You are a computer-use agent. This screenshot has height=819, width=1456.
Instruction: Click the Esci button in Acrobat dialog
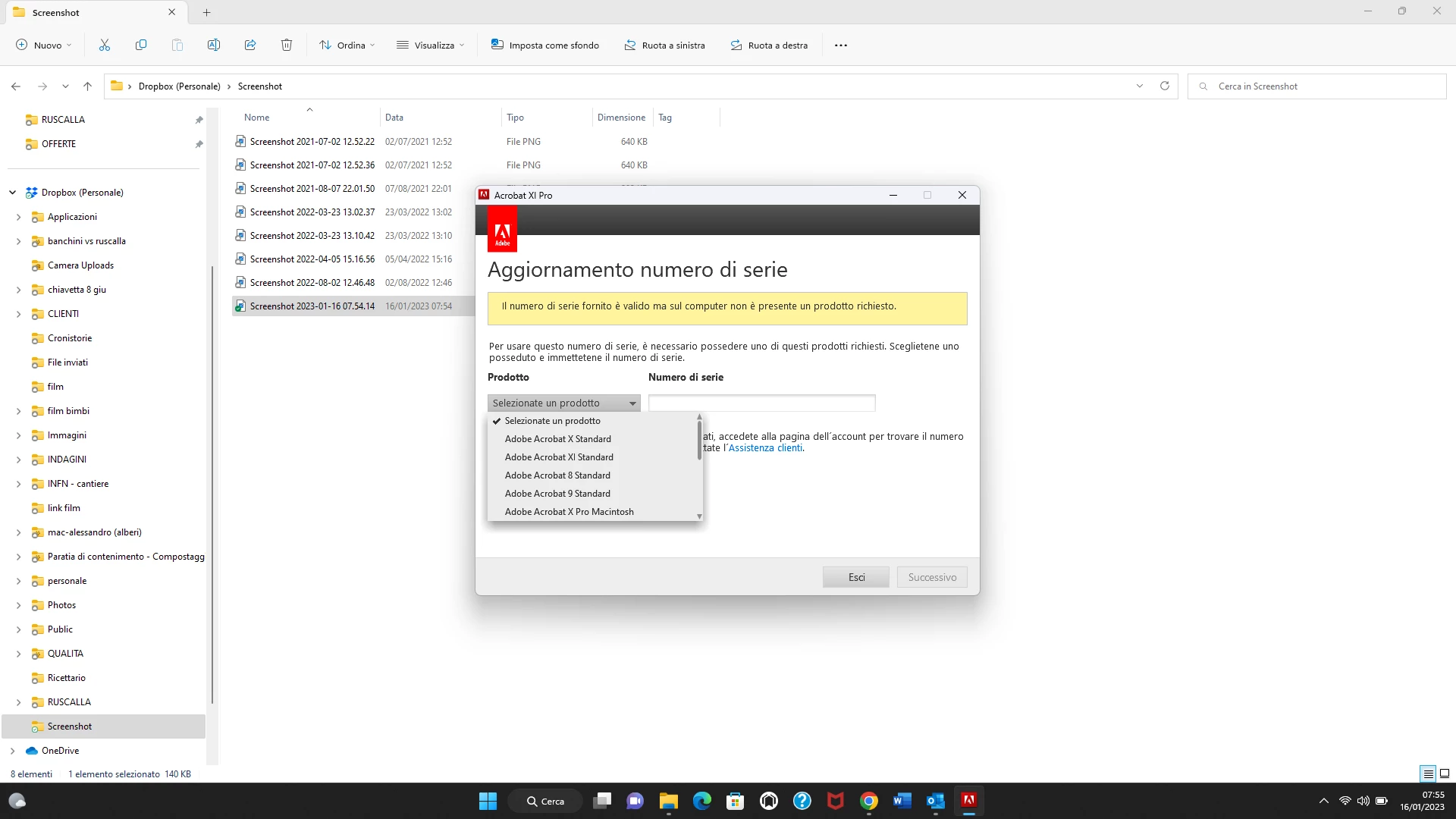tap(856, 577)
